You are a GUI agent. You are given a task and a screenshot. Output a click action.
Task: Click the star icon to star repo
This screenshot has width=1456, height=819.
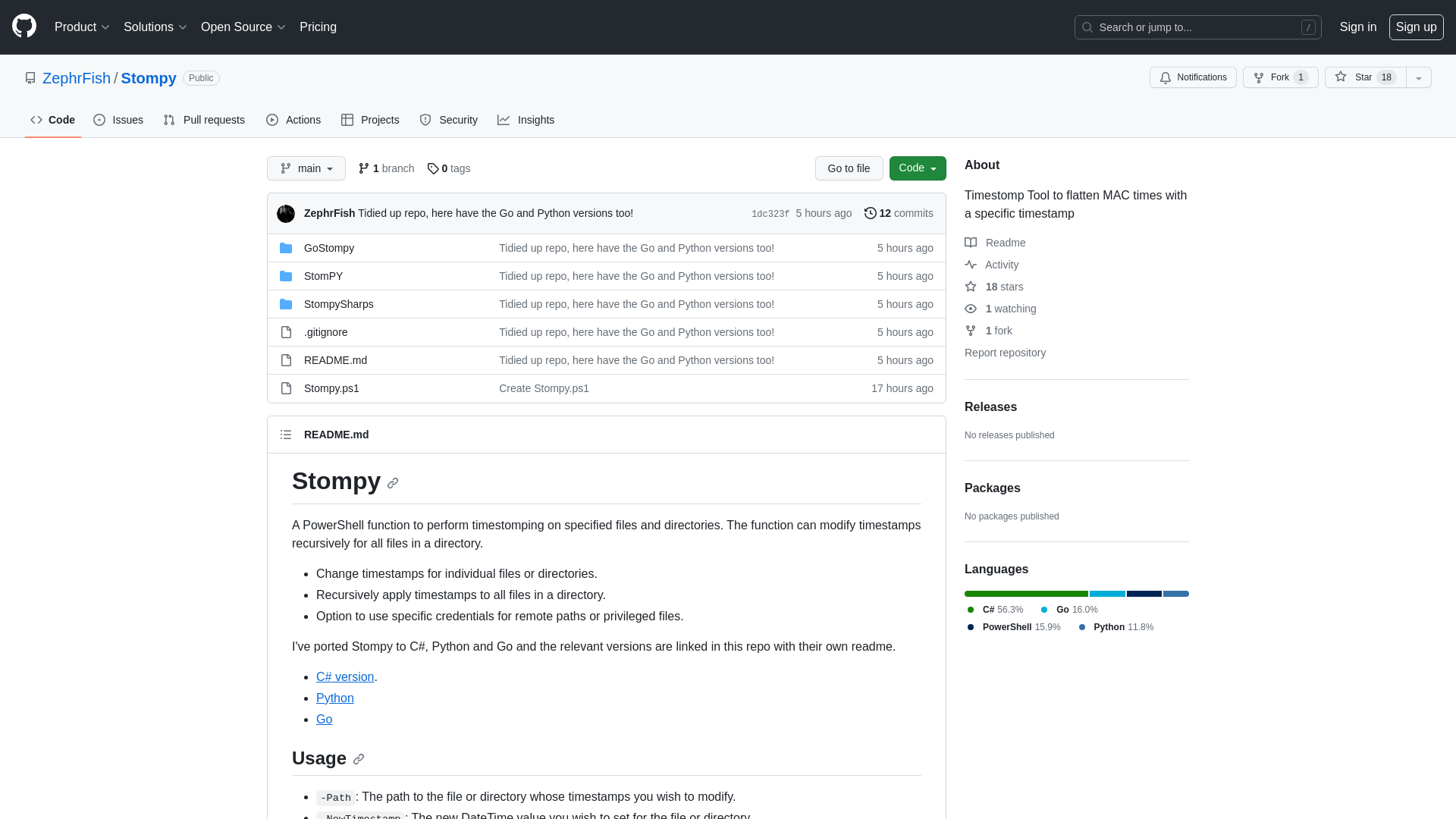tap(1341, 77)
